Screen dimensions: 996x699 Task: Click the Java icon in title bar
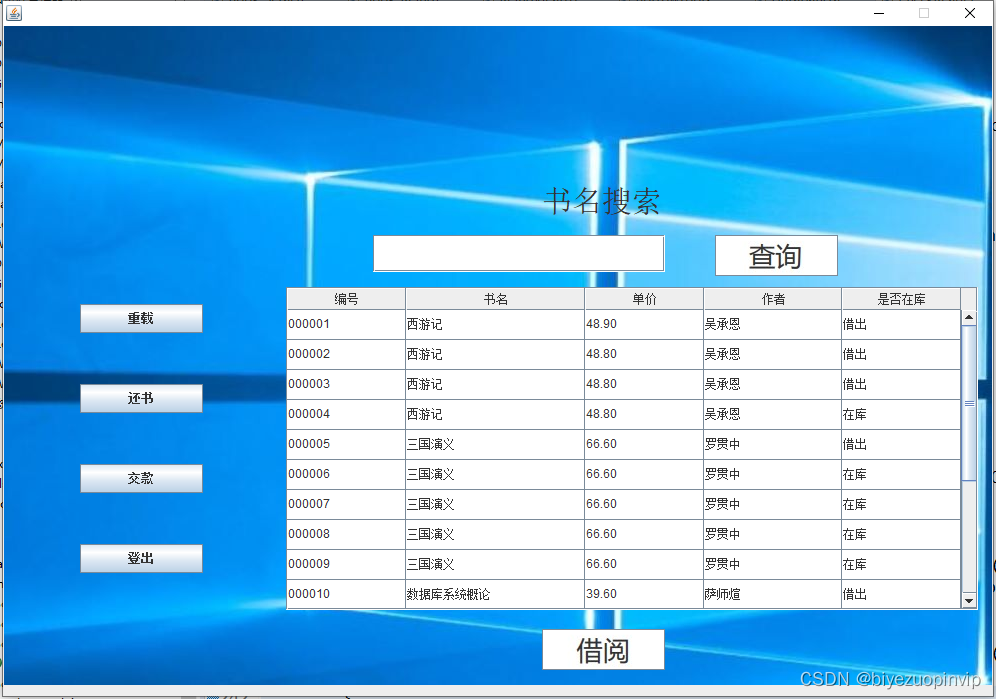tap(13, 13)
